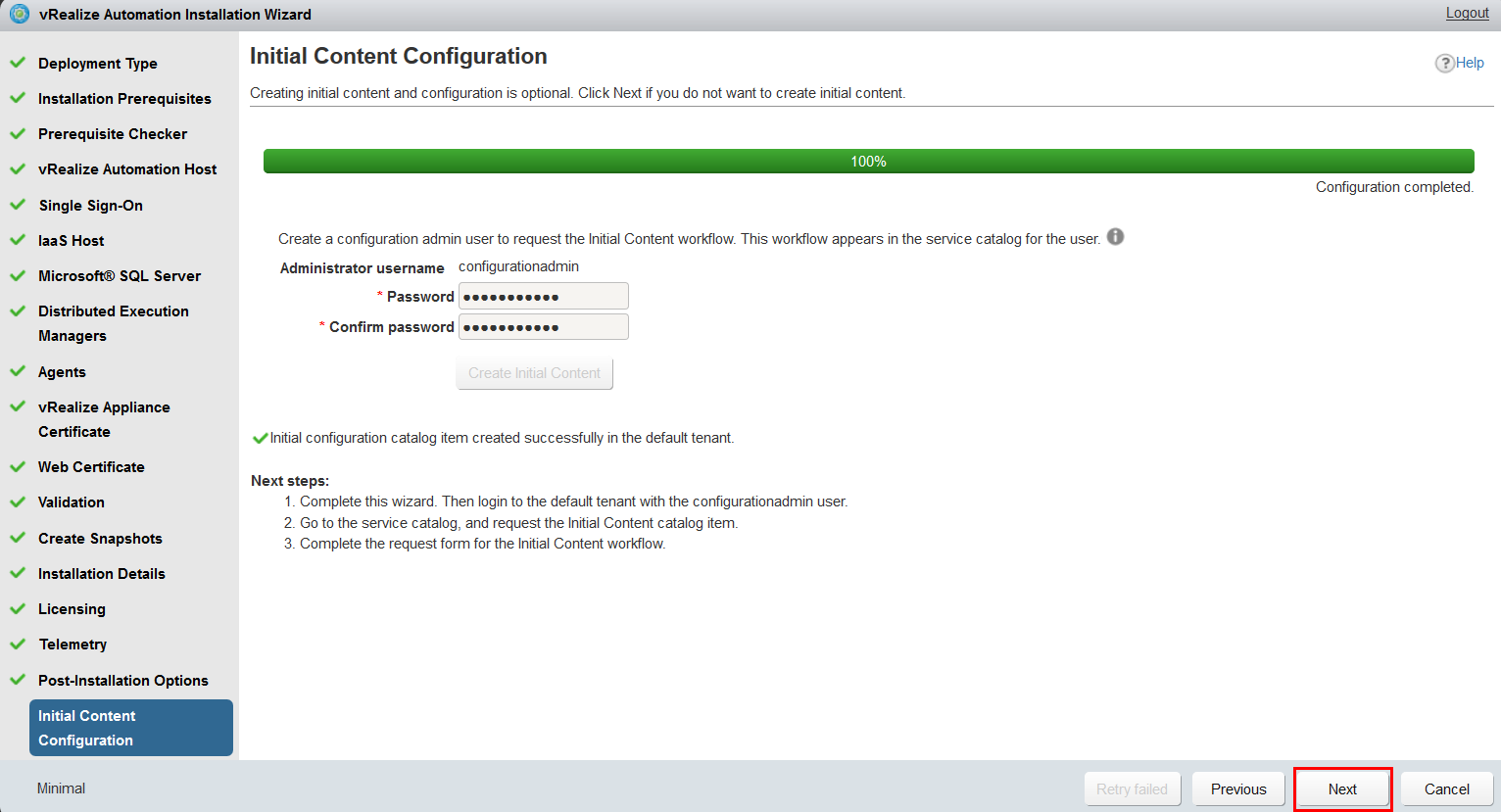Open the Prerequisite Checker step
Screen dimensions: 1501x812
[113, 133]
